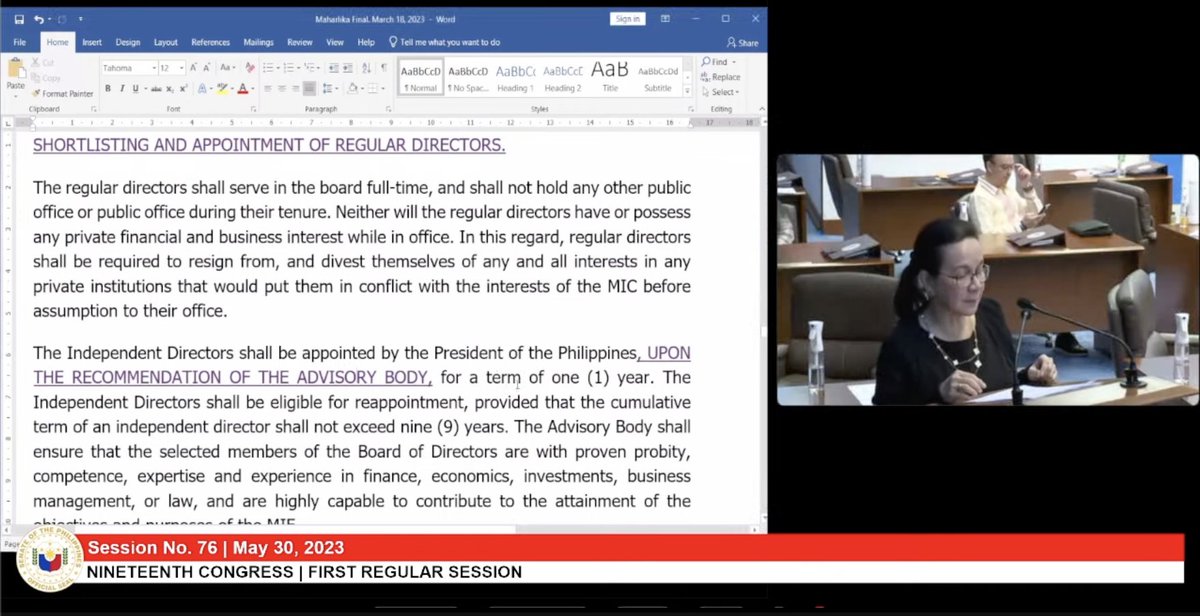Apply the Subtitle style
This screenshot has height=616, width=1200.
pos(658,76)
